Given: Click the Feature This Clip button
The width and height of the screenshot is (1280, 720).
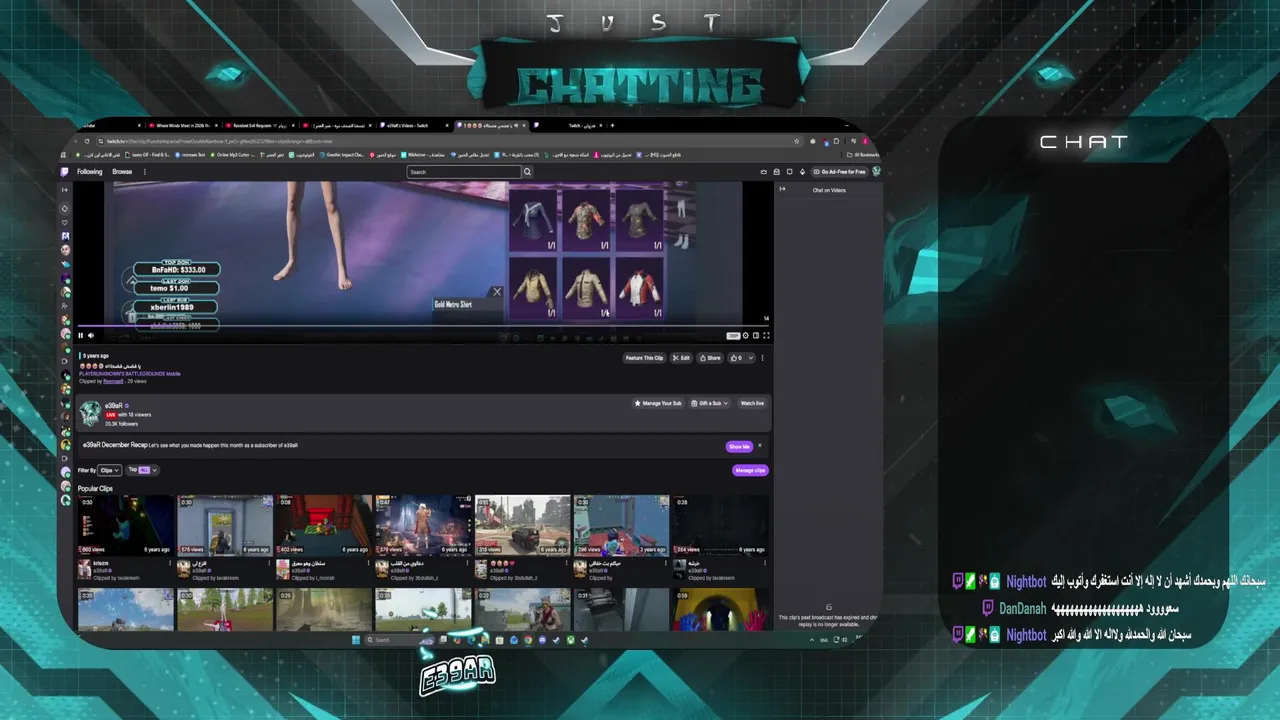Looking at the screenshot, I should [x=644, y=358].
